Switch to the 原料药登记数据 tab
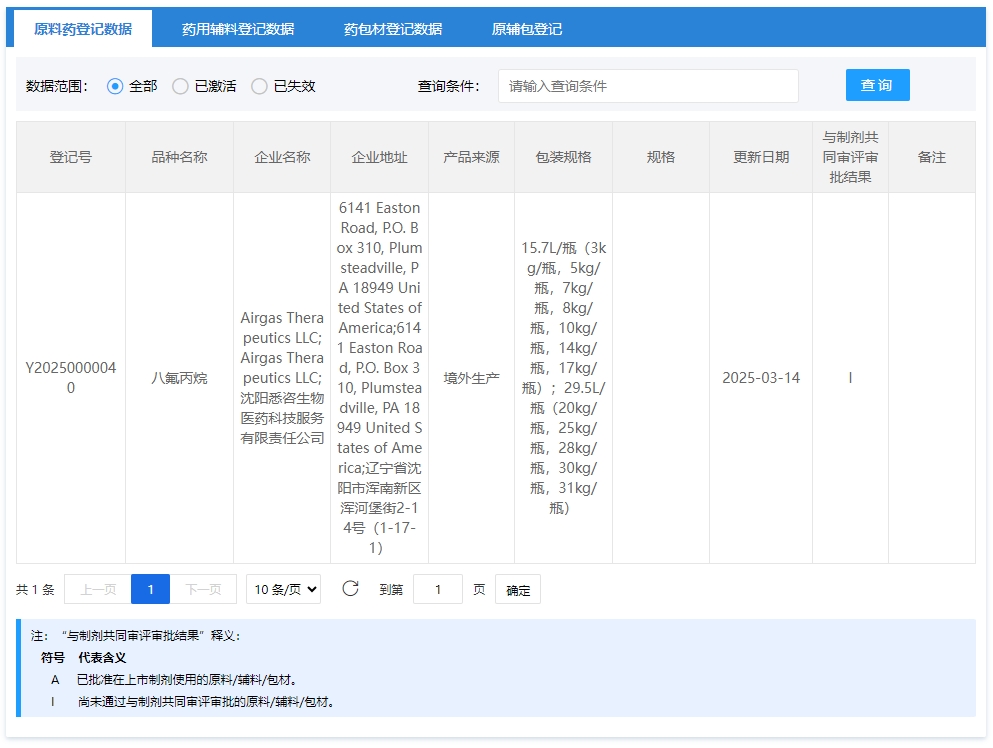993x748 pixels. (x=83, y=29)
